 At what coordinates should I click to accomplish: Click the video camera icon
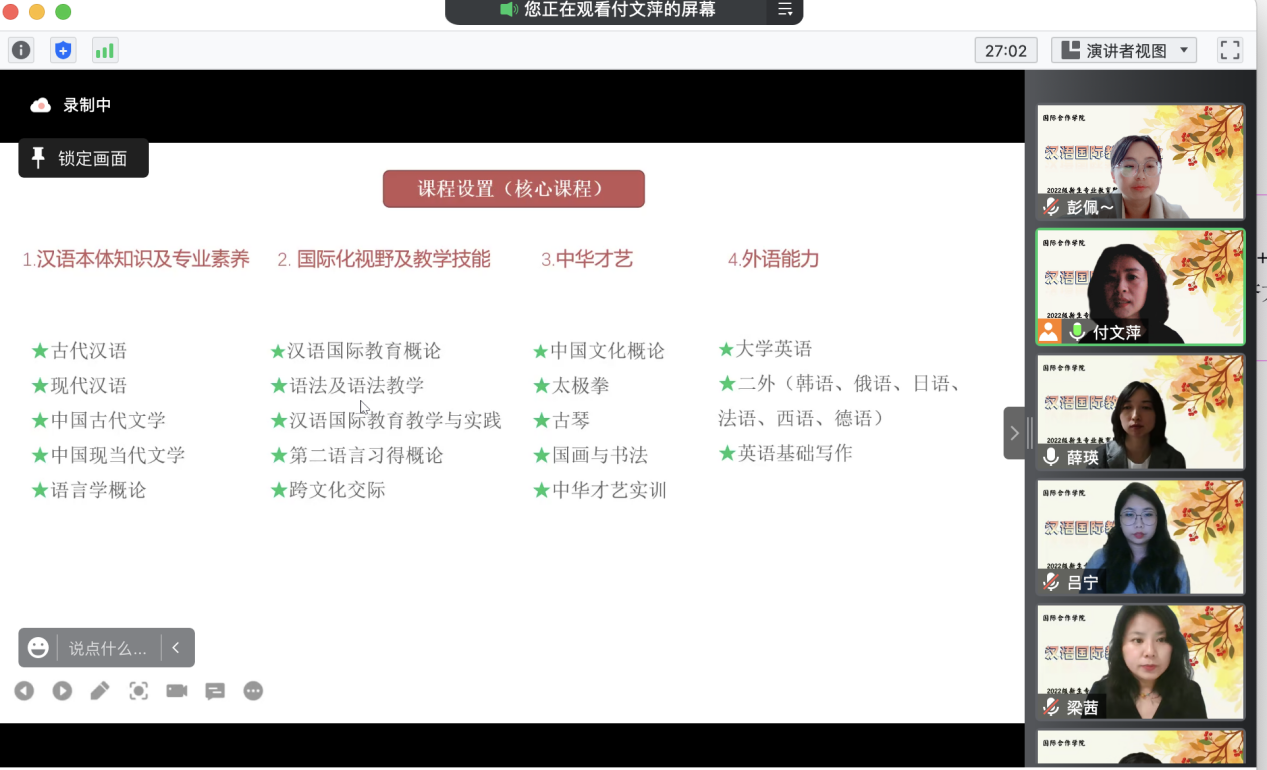(177, 691)
